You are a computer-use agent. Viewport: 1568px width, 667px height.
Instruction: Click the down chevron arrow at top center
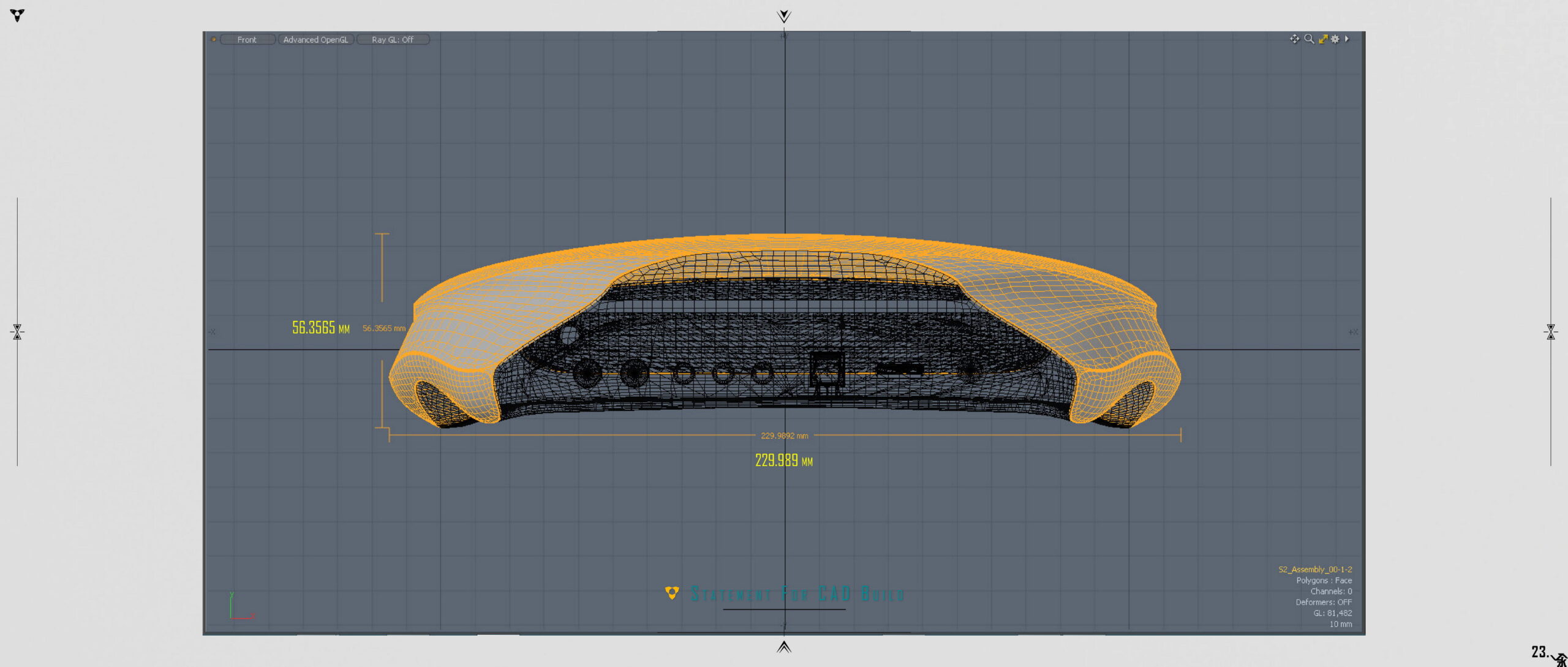tap(783, 16)
